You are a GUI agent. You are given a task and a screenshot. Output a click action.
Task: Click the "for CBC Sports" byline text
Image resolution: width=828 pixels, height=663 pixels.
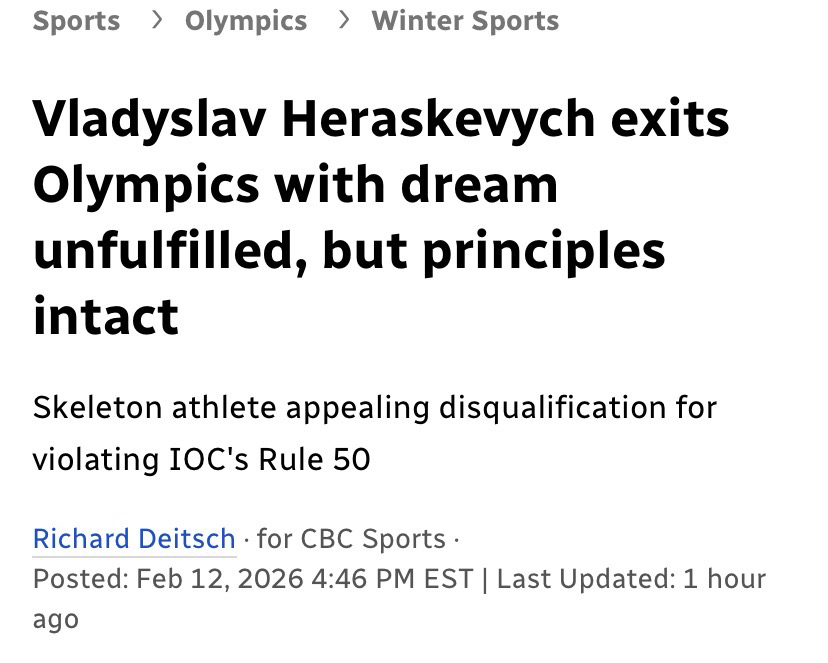tap(351, 538)
